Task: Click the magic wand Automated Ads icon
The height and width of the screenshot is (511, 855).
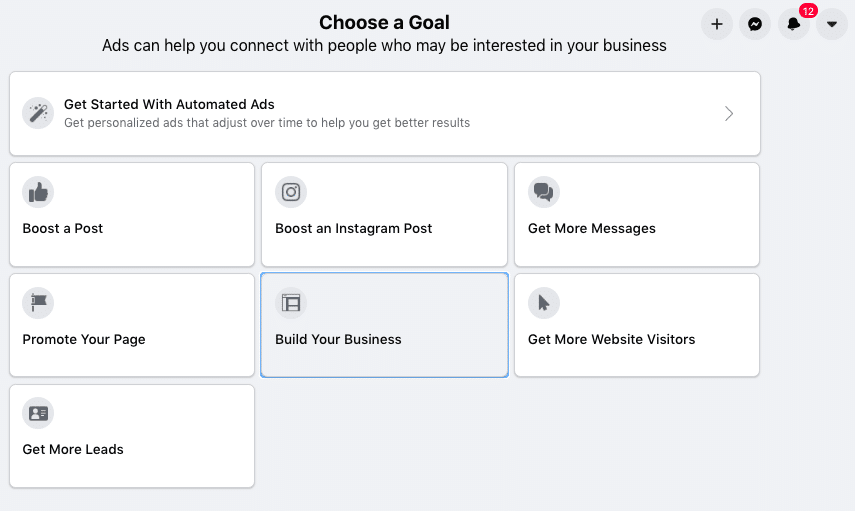Action: tap(38, 113)
